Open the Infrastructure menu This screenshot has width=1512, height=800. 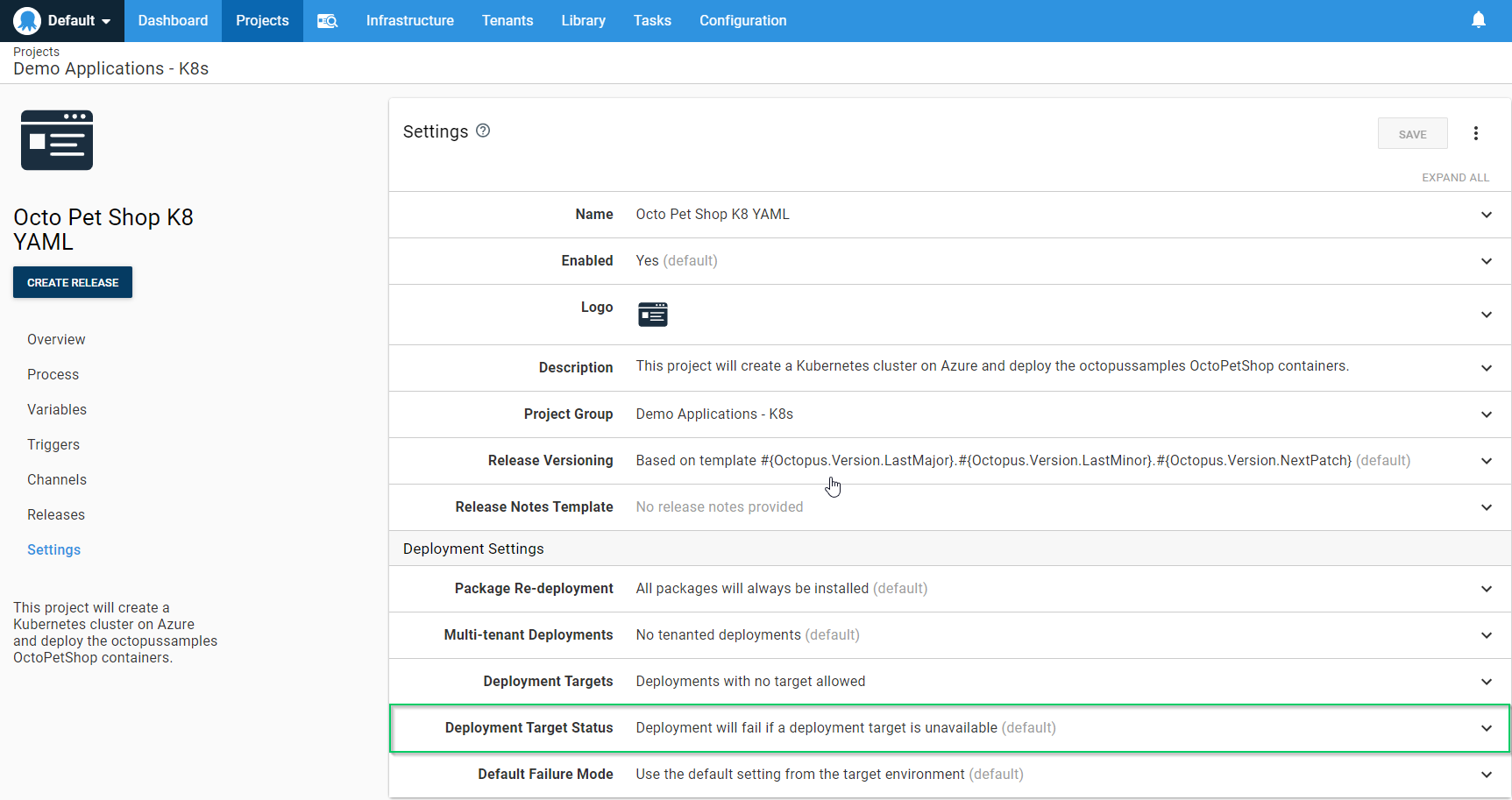[x=409, y=21]
